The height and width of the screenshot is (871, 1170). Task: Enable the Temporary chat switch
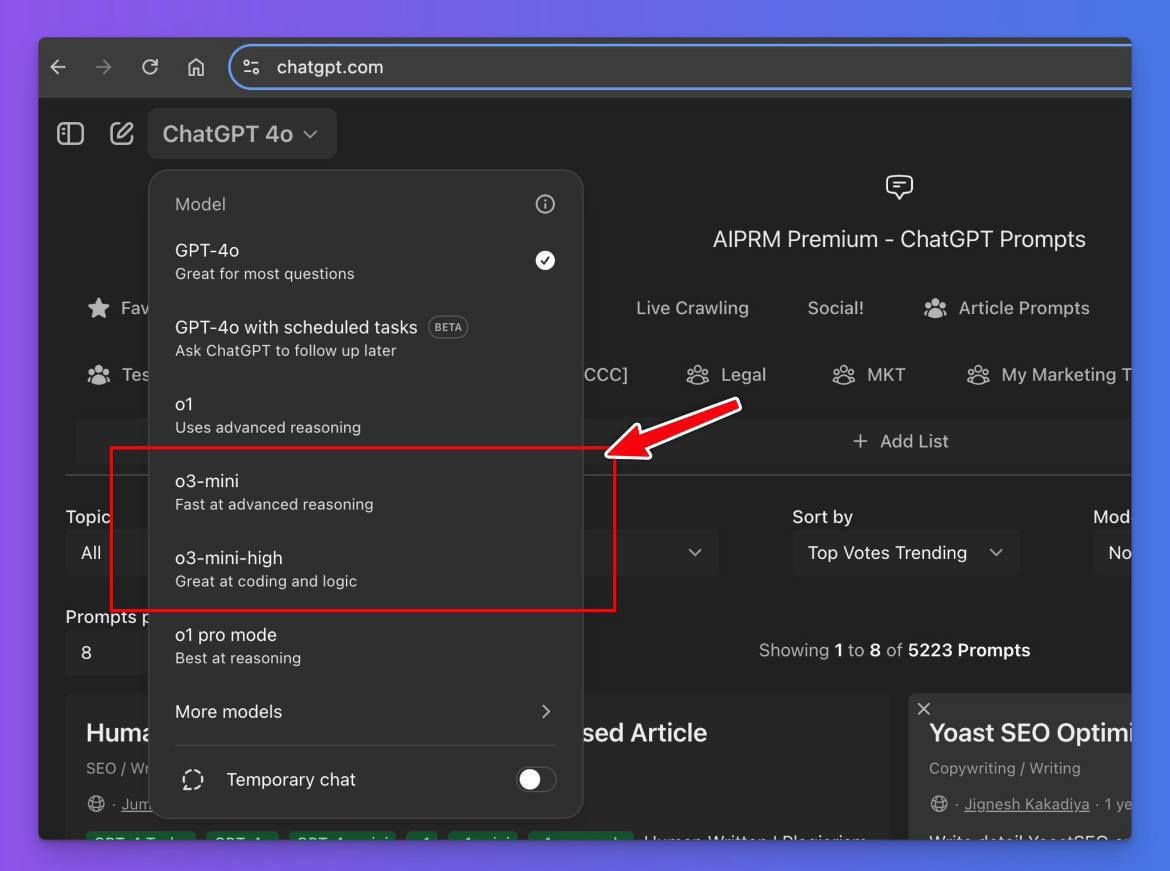point(536,779)
